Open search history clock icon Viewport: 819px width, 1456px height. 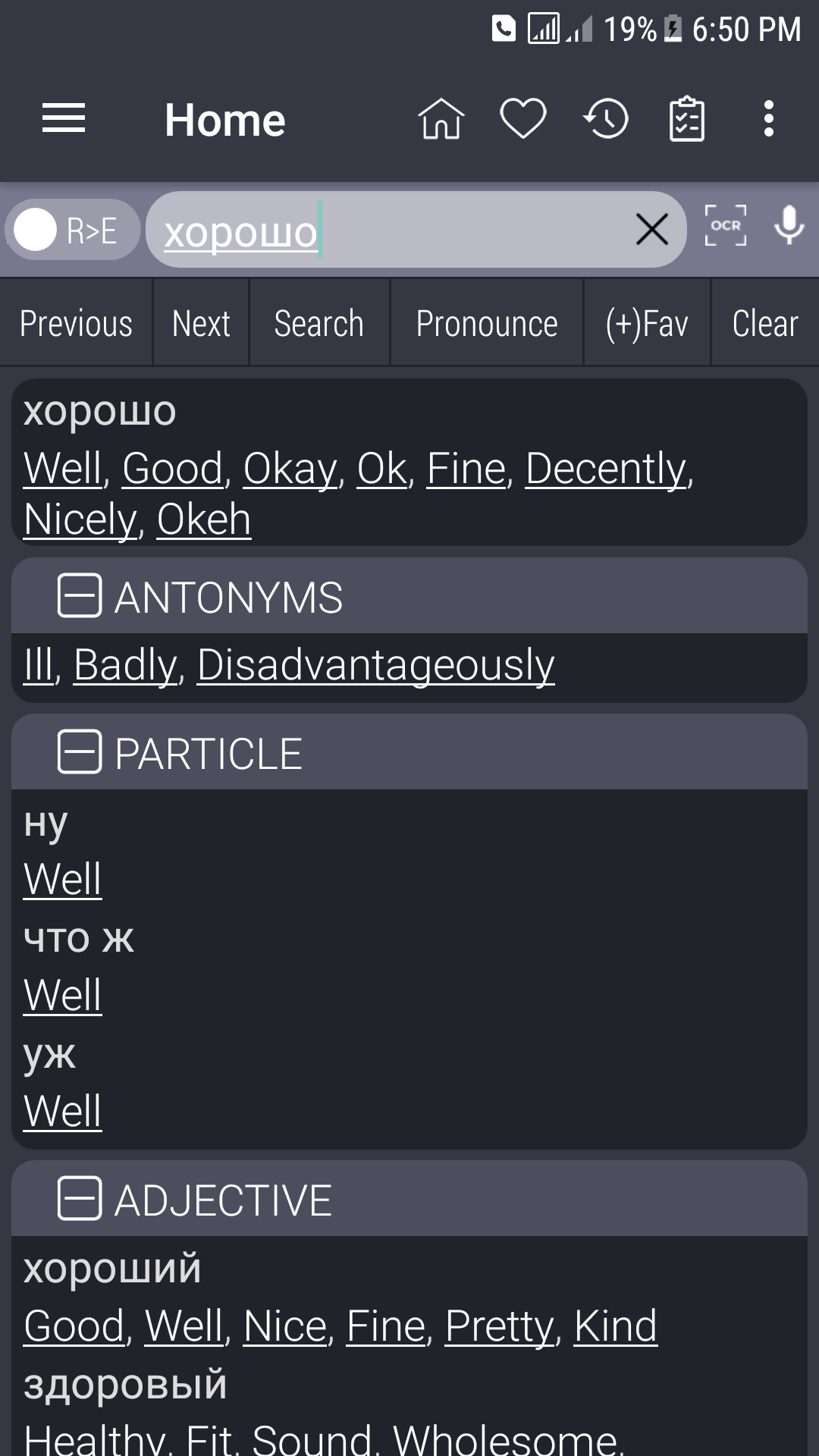click(606, 119)
